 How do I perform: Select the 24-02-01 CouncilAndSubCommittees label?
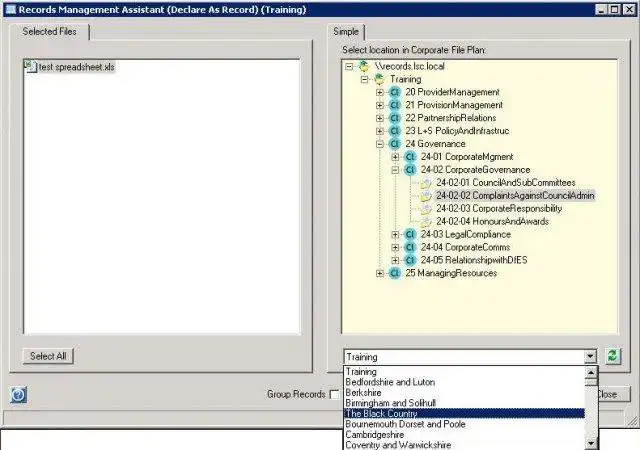click(x=506, y=183)
